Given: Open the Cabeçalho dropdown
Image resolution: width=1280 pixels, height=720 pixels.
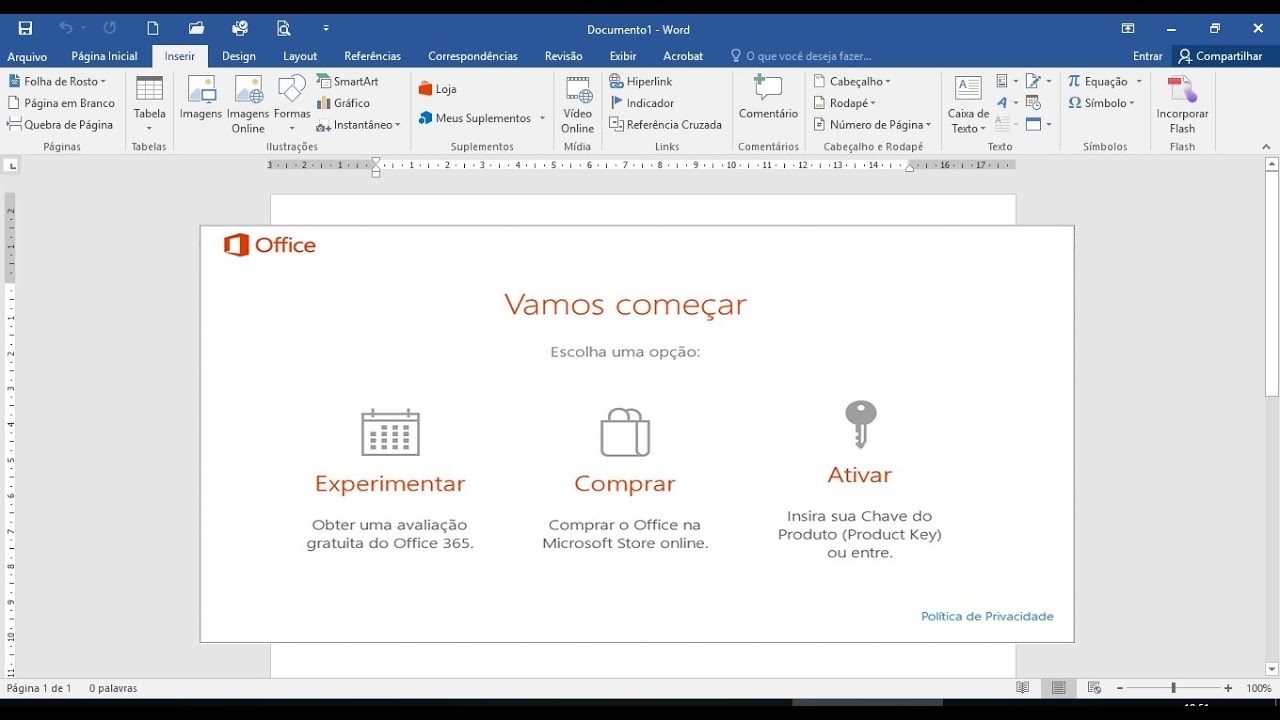Looking at the screenshot, I should (852, 81).
